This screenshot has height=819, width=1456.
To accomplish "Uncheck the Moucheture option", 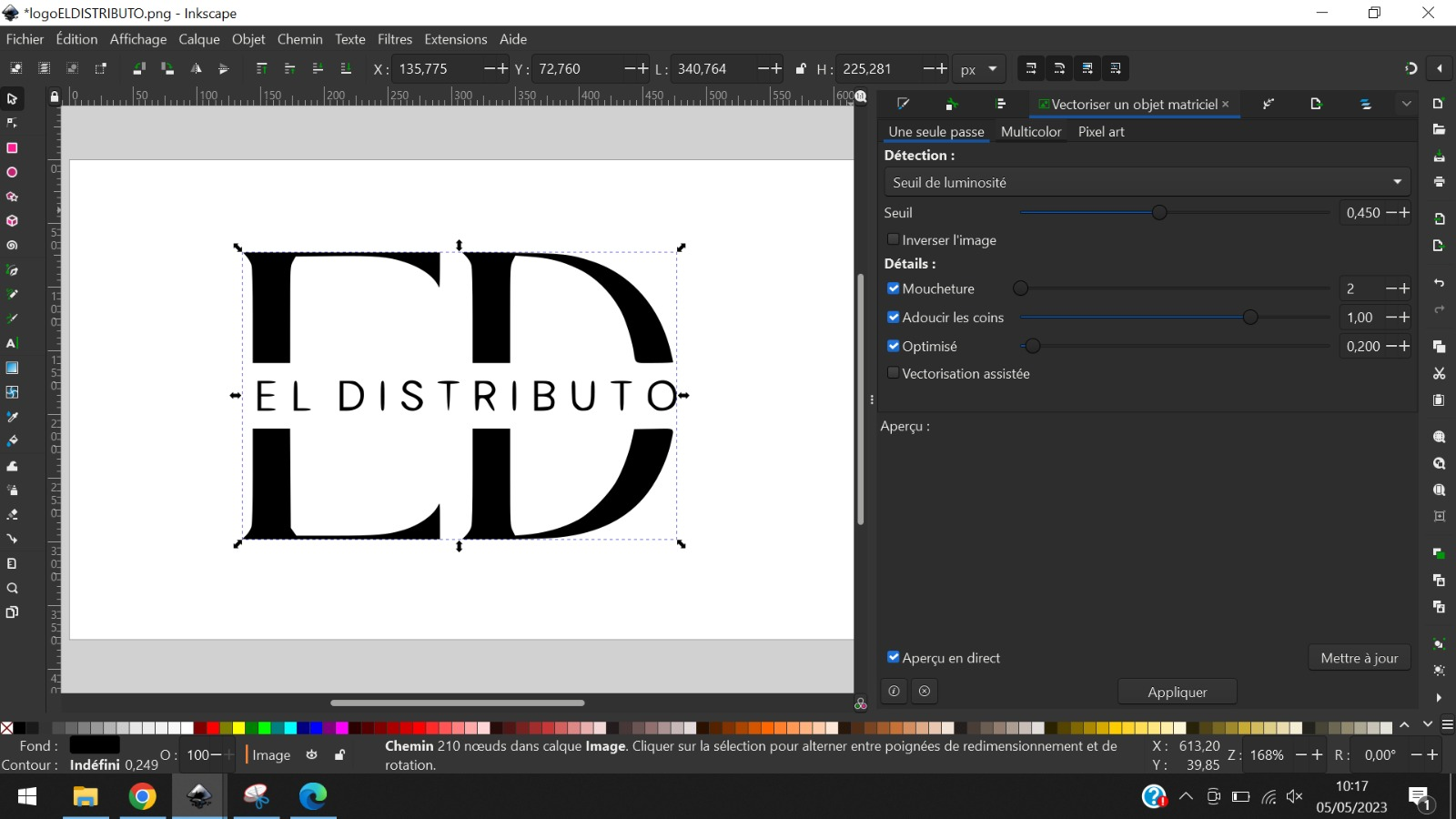I will pos(893,288).
